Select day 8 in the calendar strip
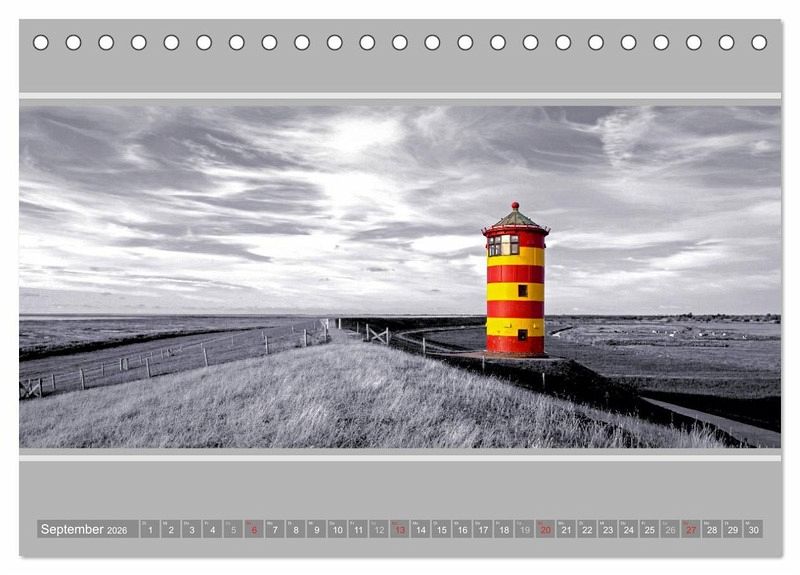Viewport: 800px width, 575px height. pyautogui.click(x=295, y=529)
